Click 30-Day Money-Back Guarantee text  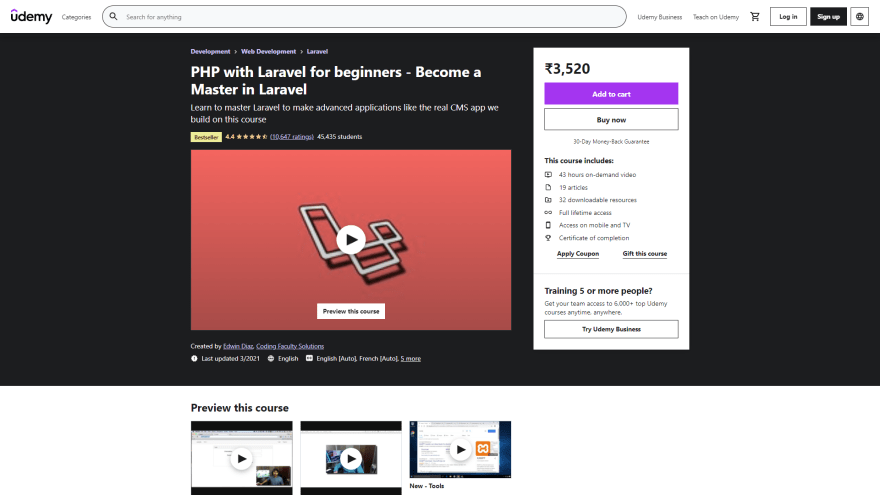pos(611,142)
